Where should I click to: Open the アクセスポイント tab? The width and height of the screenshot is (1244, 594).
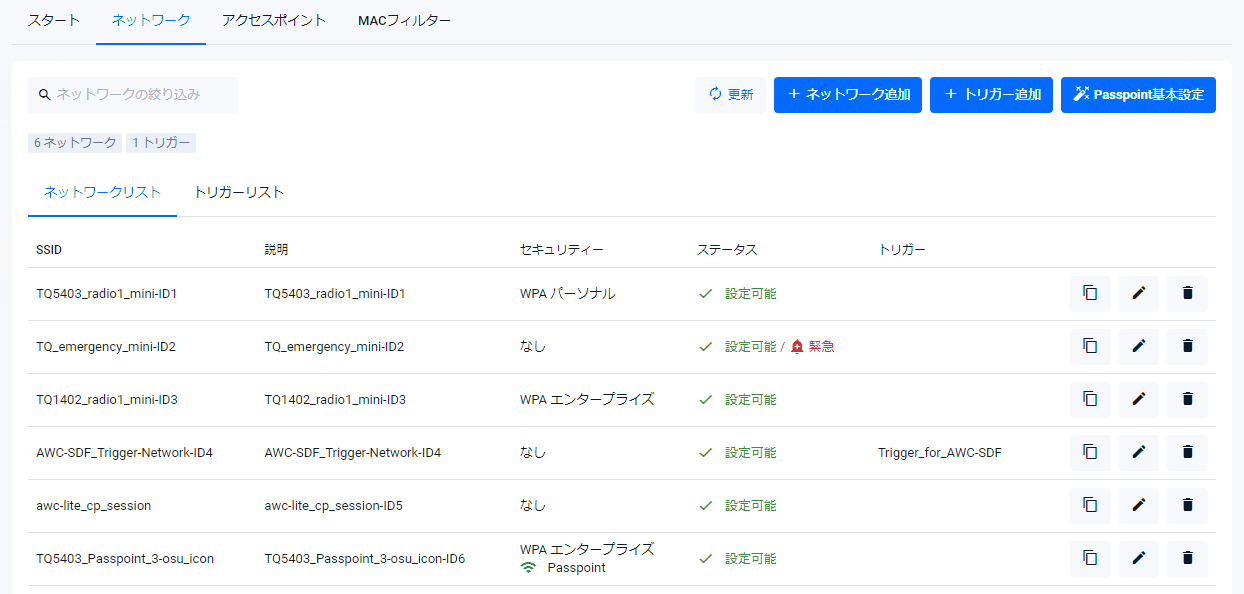(x=274, y=21)
